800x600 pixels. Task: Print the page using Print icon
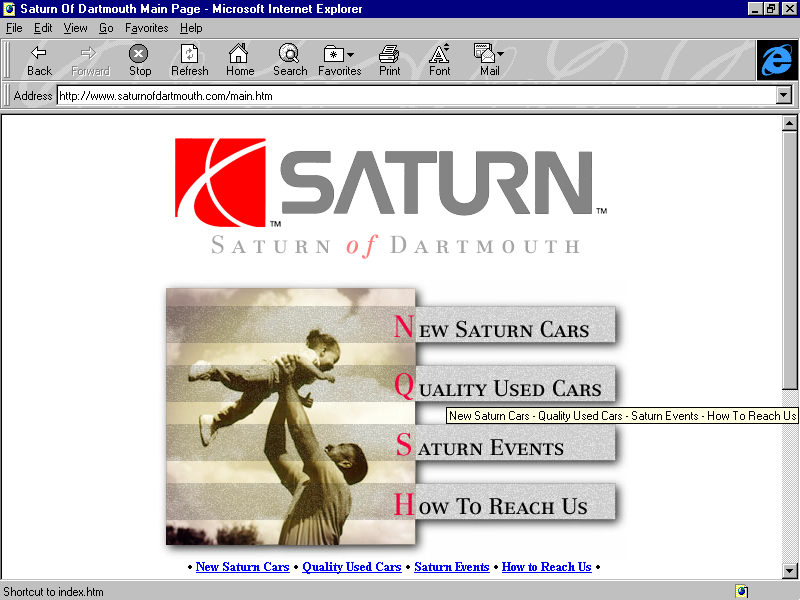[389, 60]
